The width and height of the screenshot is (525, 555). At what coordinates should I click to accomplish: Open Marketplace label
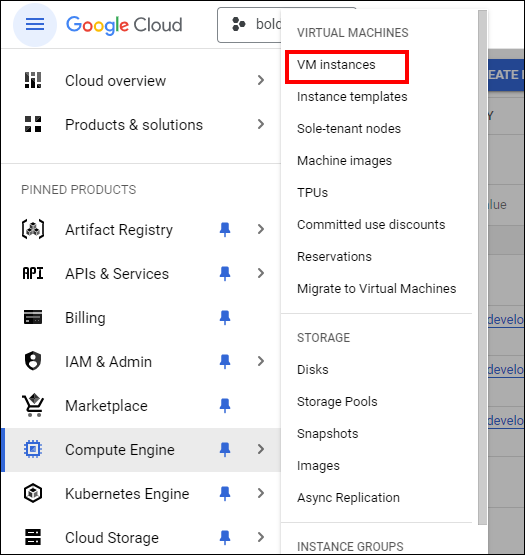tap(106, 406)
